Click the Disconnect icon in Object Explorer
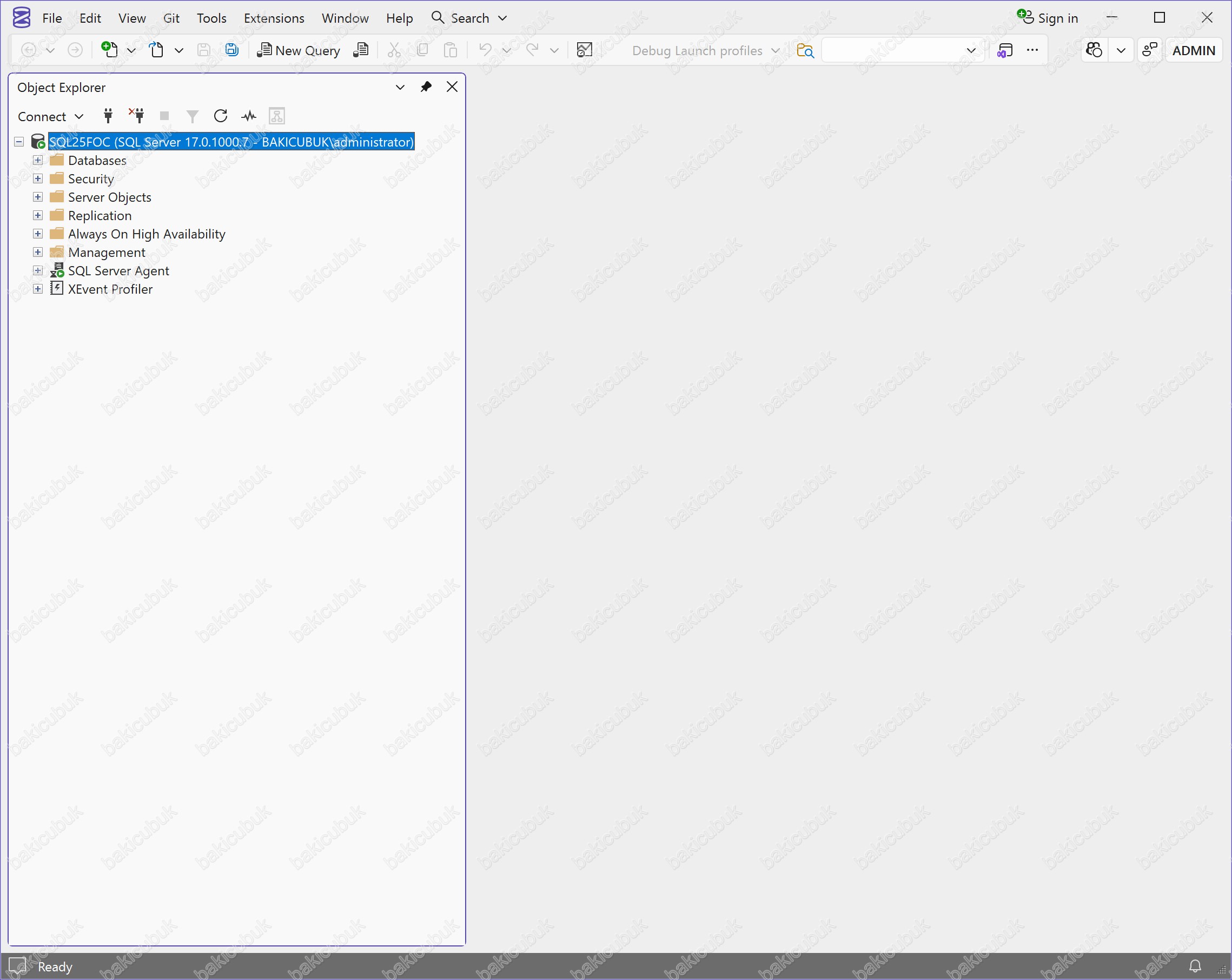1232x980 pixels. (137, 116)
